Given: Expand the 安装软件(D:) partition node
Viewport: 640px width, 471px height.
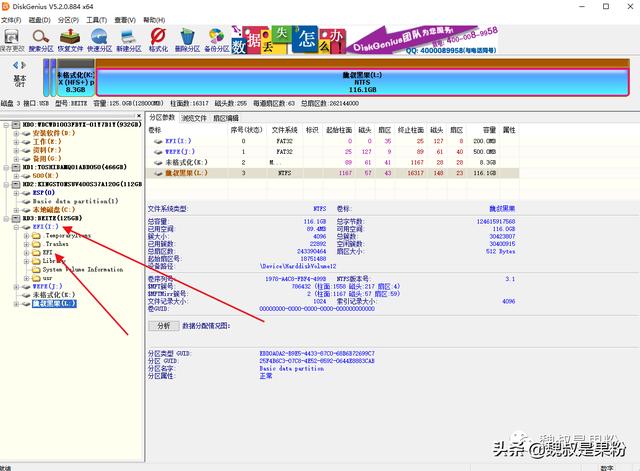Looking at the screenshot, I should (16, 133).
